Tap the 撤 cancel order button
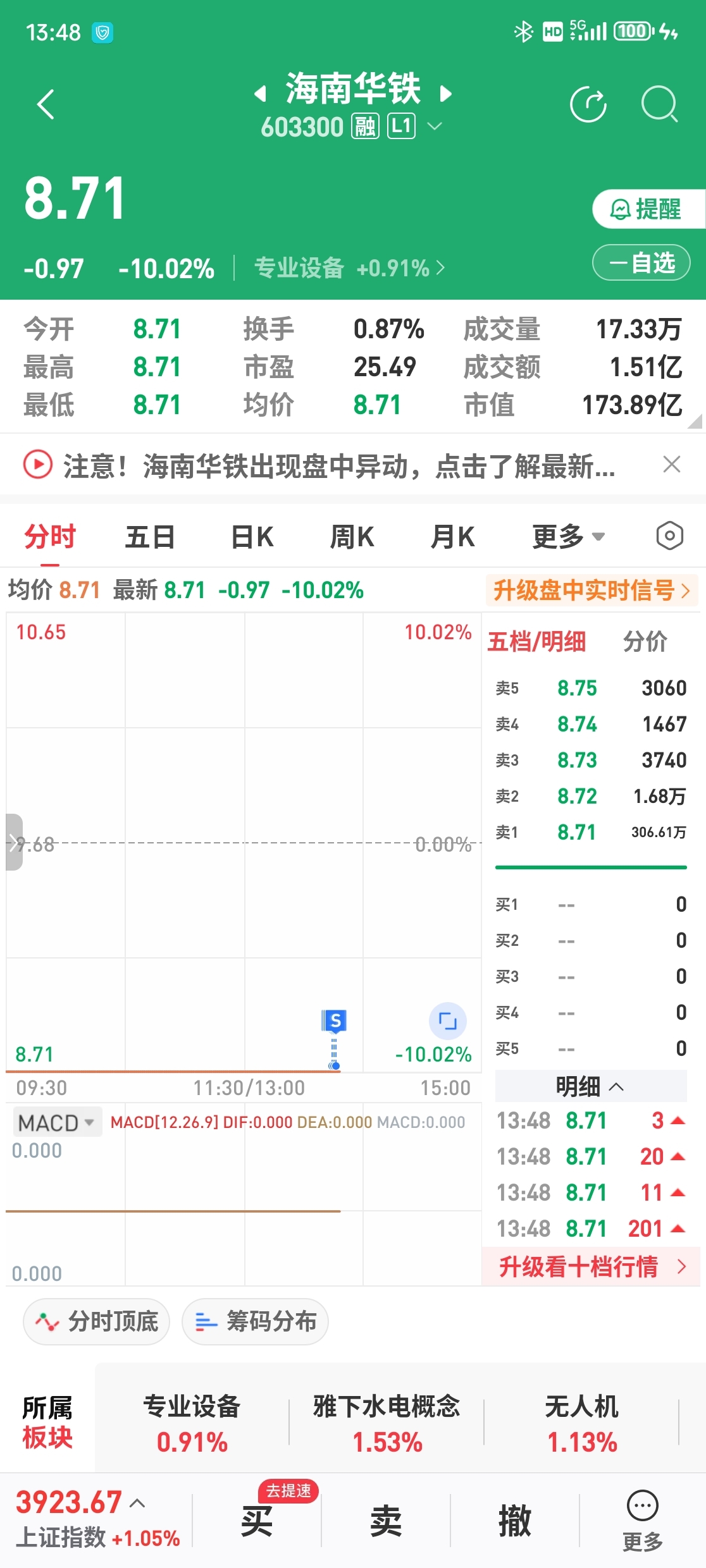 click(515, 1521)
